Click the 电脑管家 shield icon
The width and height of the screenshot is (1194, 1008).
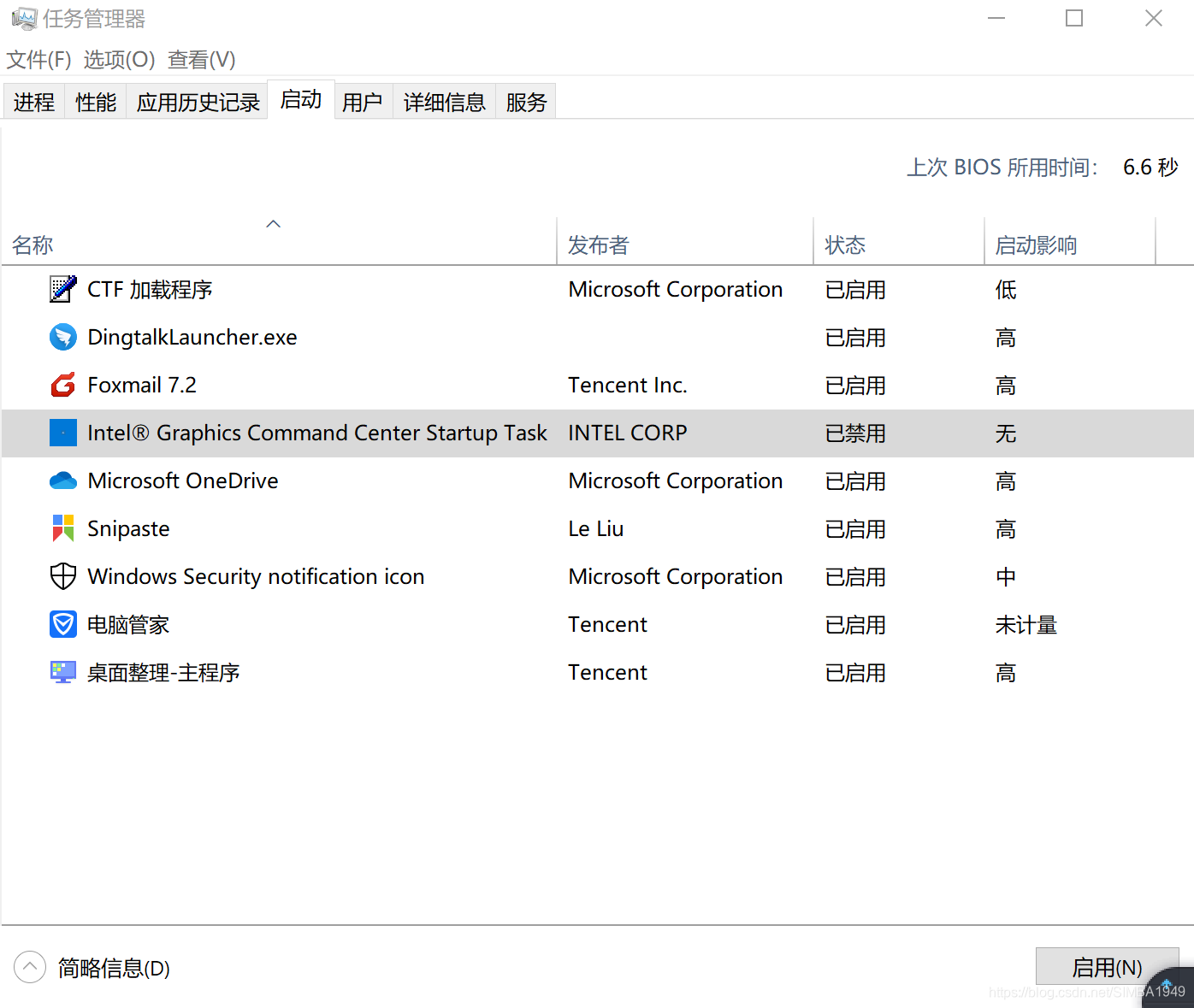click(62, 624)
